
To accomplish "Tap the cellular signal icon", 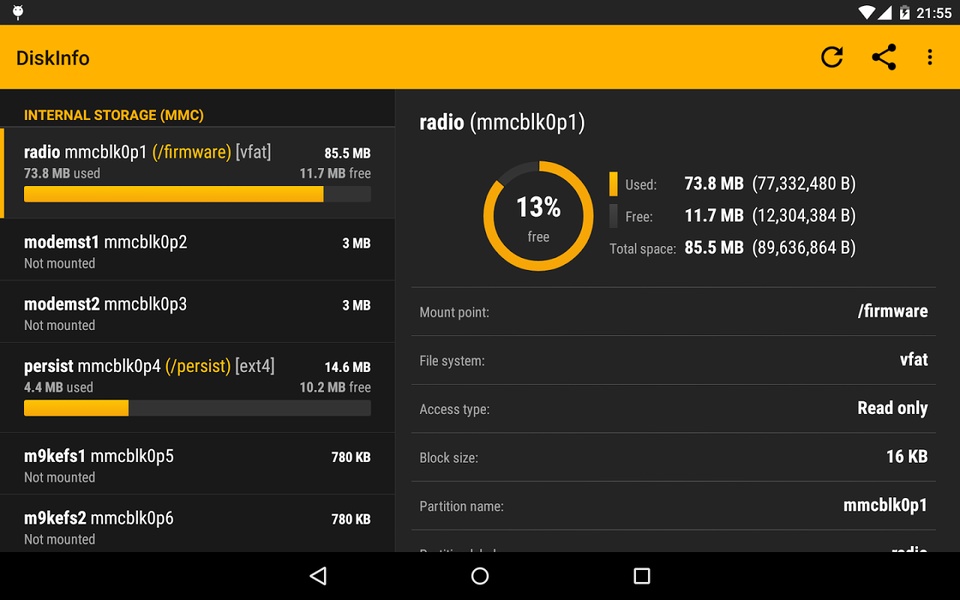I will coord(885,12).
